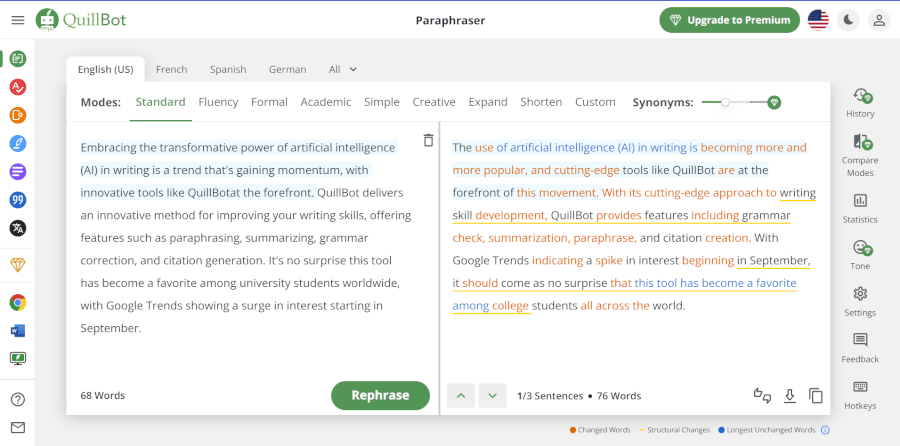900x446 pixels.
Task: Open History panel
Action: coord(860,103)
